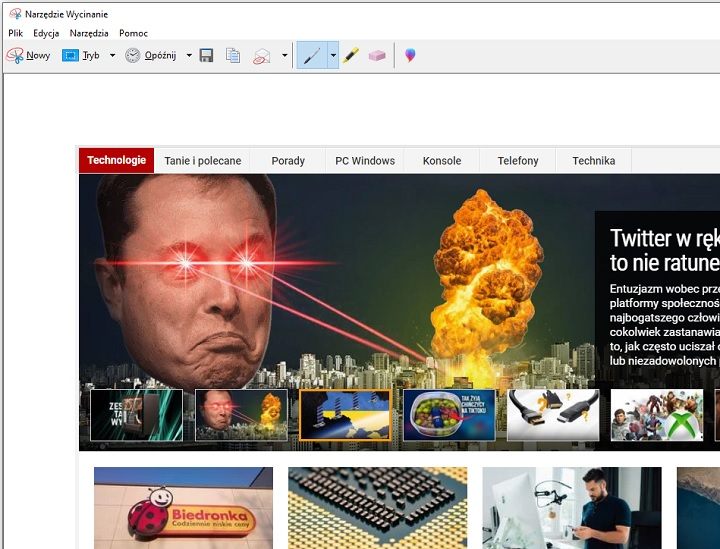Open the Plik menu
Viewport: 720px width, 549px height.
(x=16, y=33)
